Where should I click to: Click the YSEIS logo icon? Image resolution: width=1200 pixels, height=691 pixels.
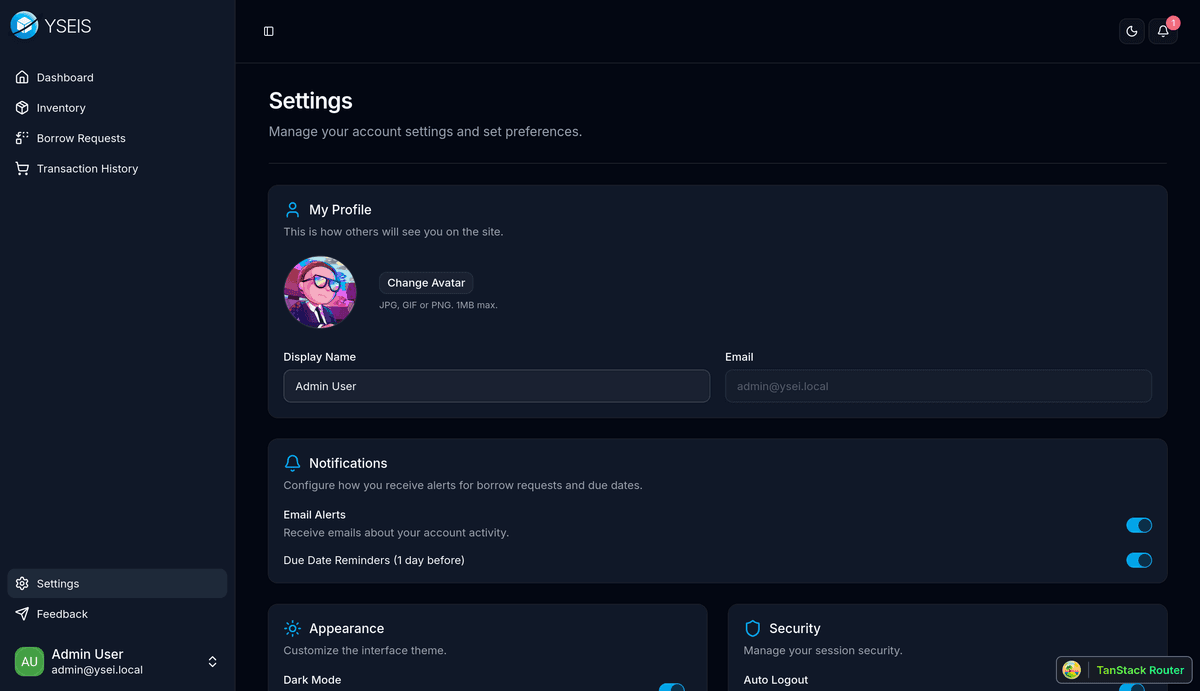[24, 26]
